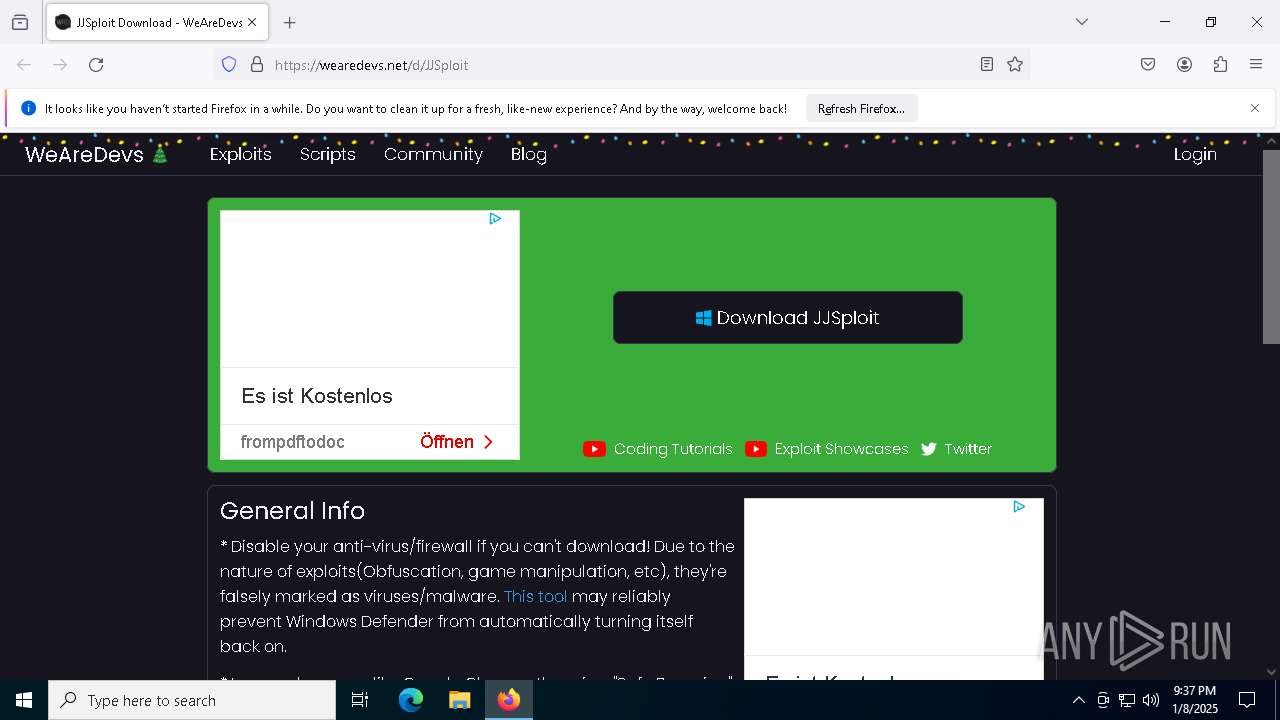Bookmark this page with star icon

tap(1015, 65)
